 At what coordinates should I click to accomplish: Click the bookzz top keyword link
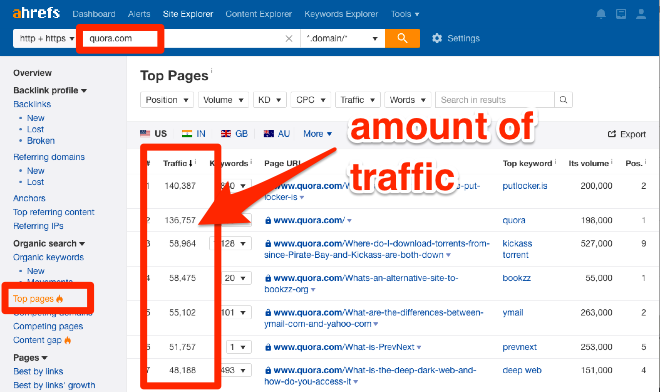tap(516, 278)
